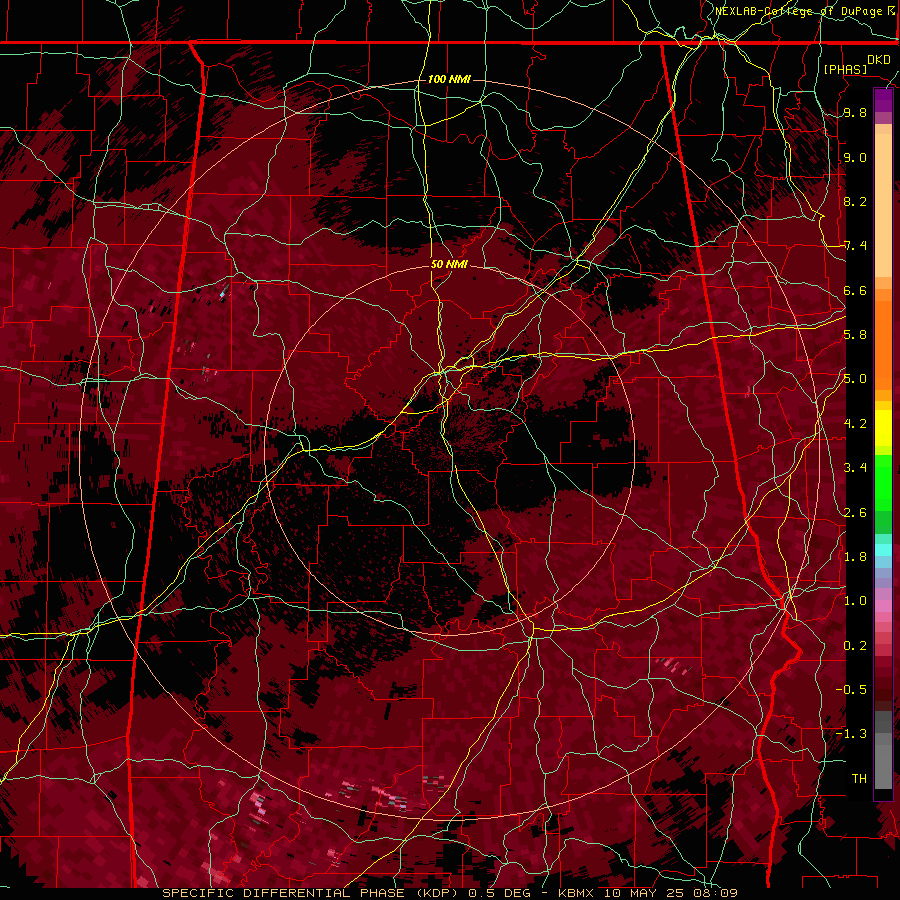
Task: Click the 4.2 value on color scale
Action: pos(855,424)
